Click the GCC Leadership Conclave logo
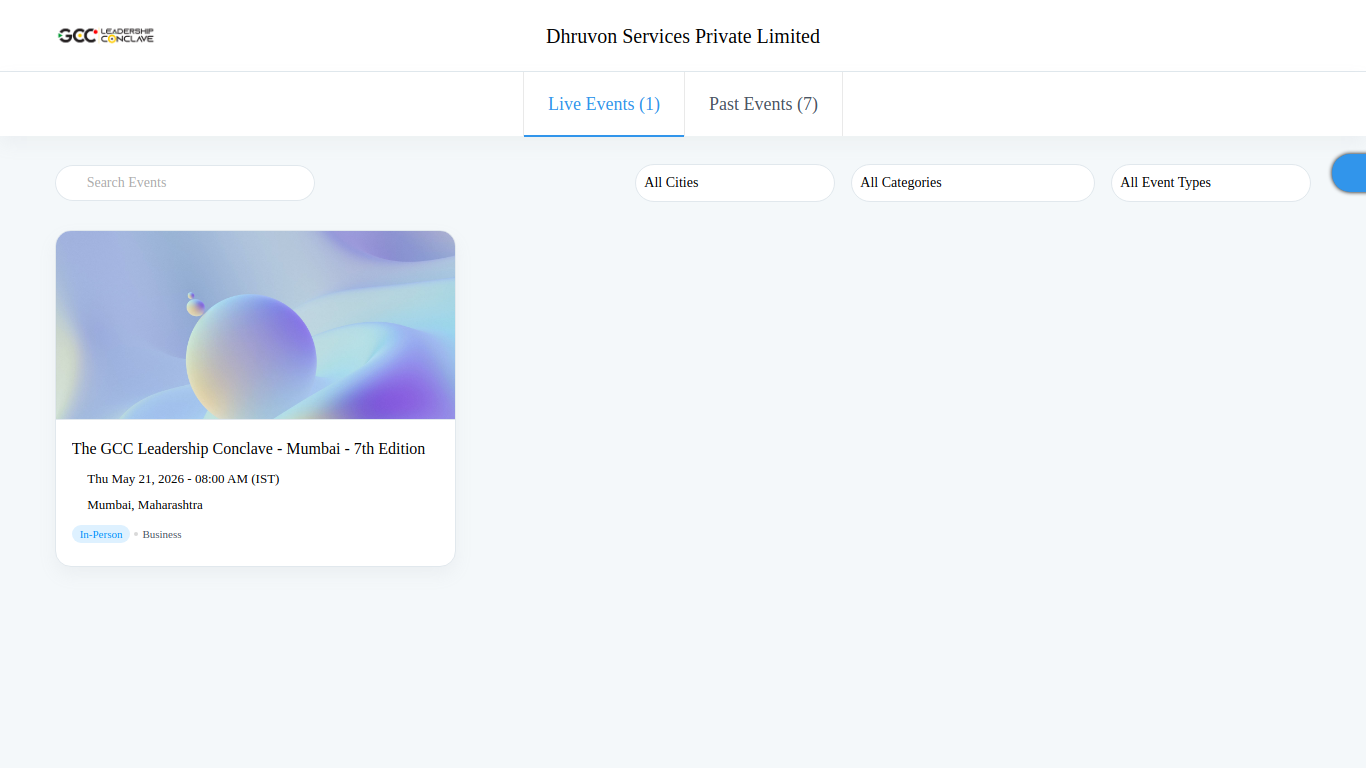The height and width of the screenshot is (768, 1366). 106,36
